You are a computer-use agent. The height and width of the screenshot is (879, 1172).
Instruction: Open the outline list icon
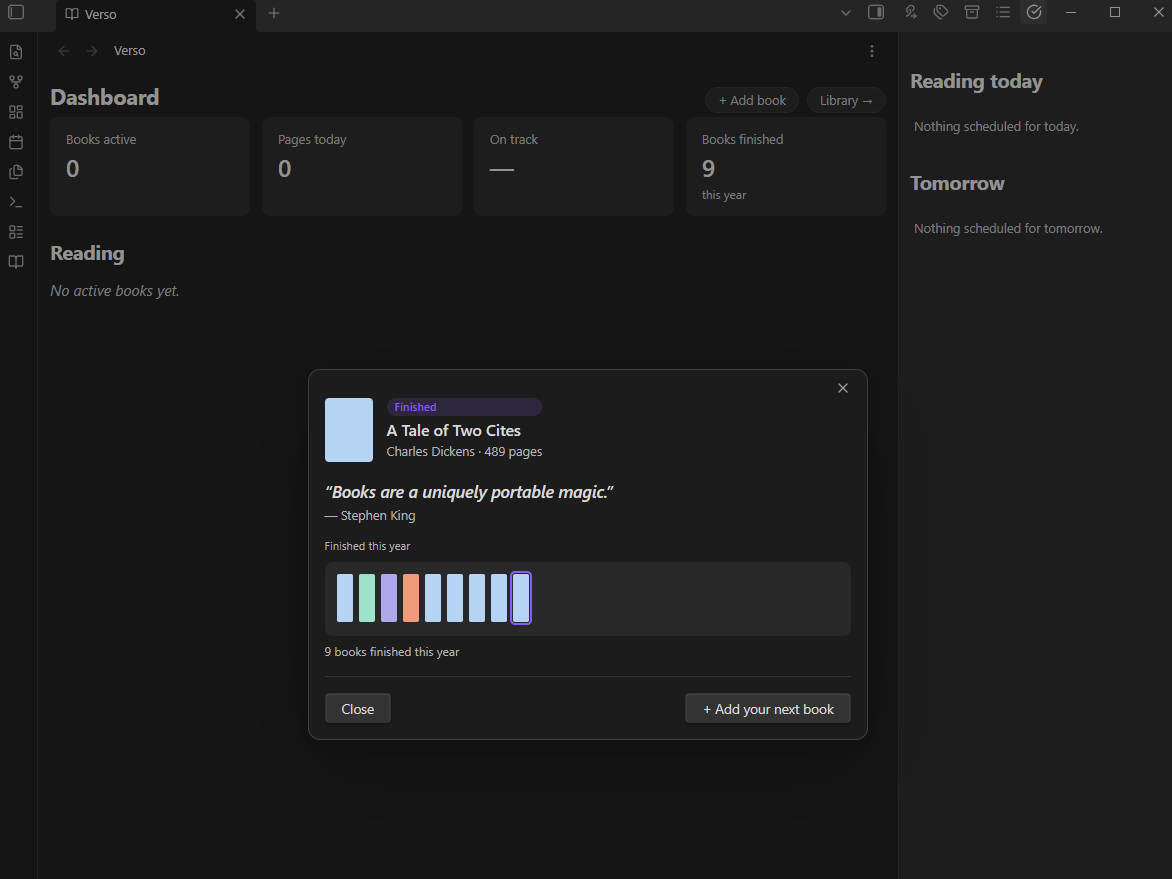(x=1002, y=12)
